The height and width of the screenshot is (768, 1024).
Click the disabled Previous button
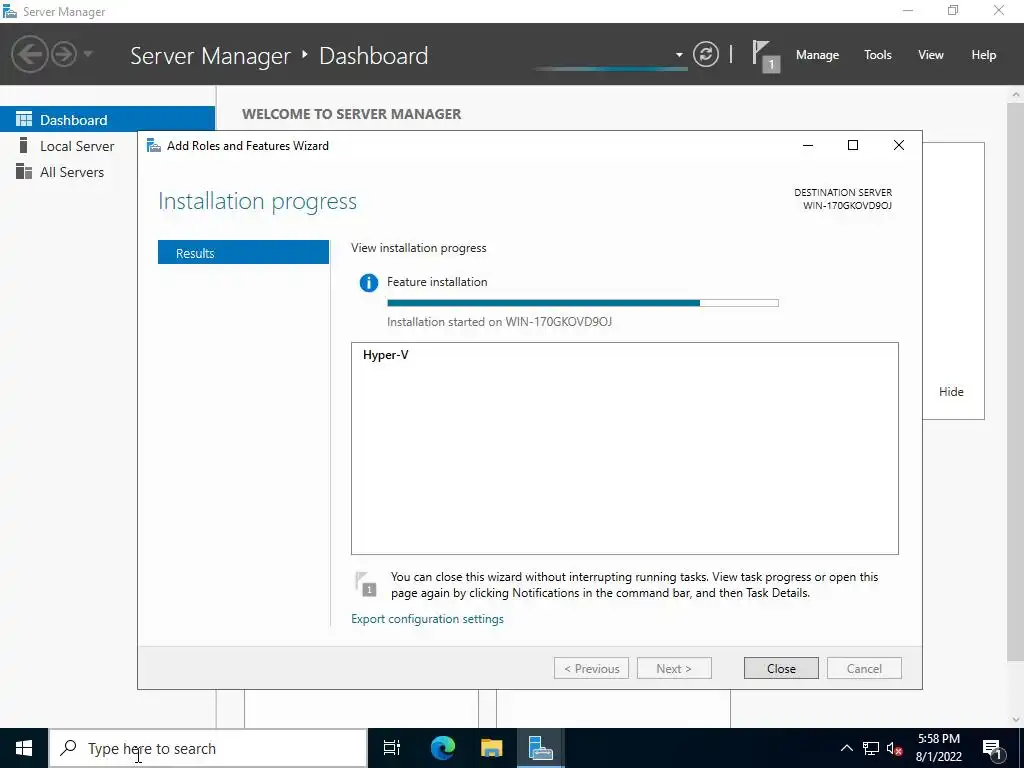tap(591, 668)
